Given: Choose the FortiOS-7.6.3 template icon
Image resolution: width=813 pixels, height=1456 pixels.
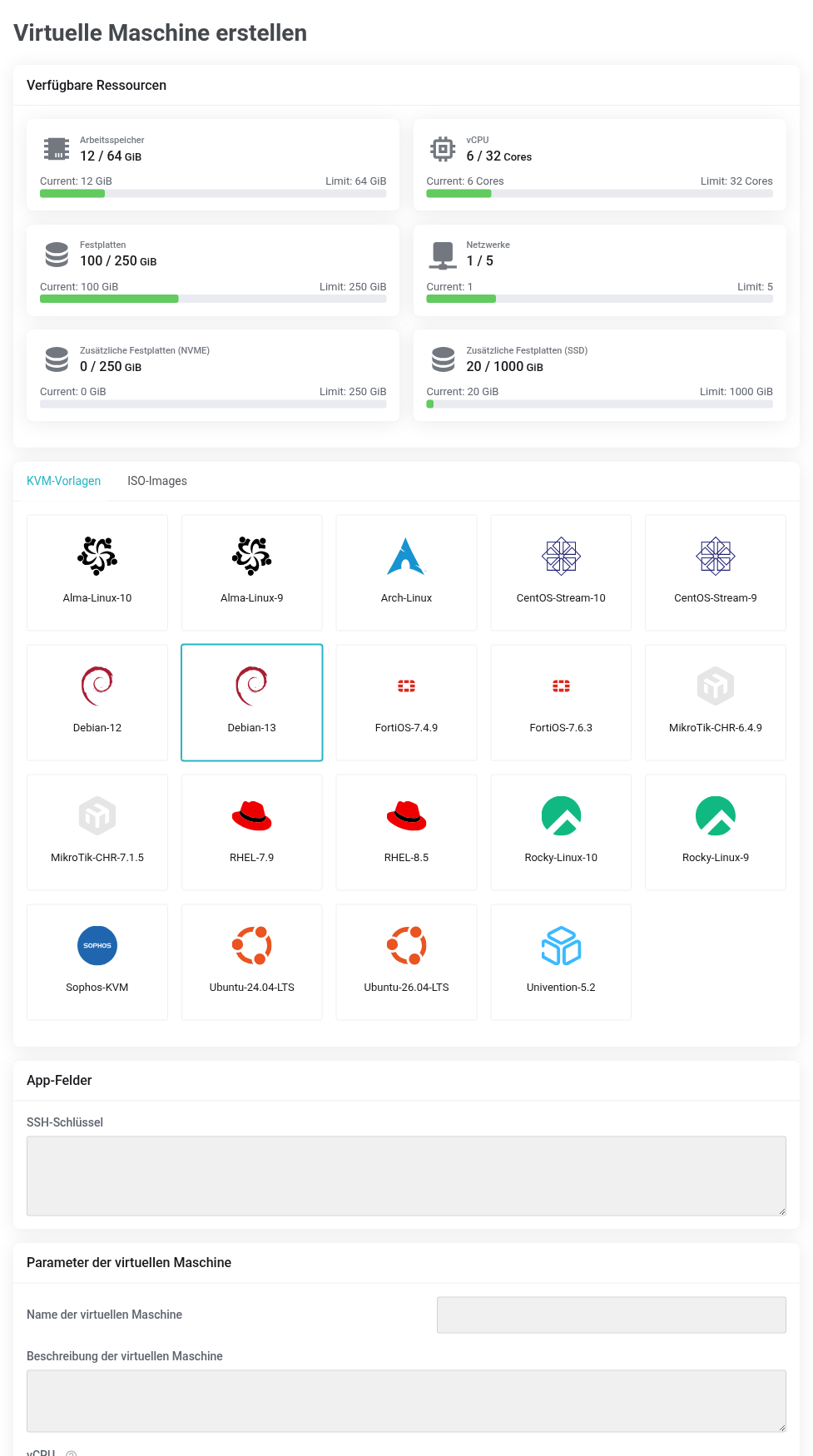Looking at the screenshot, I should click(x=561, y=686).
